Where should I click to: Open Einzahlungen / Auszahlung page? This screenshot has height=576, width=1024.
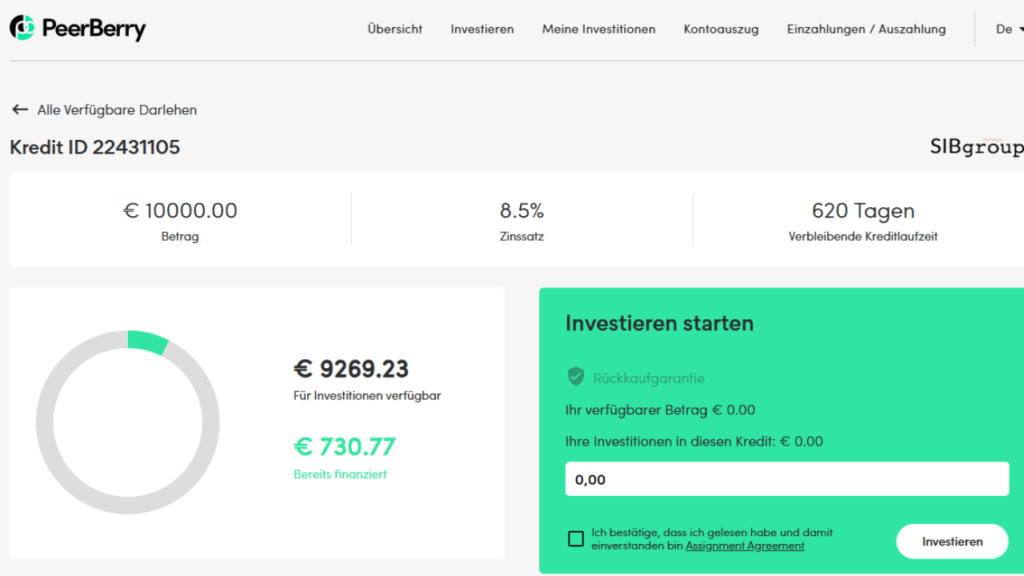(x=866, y=29)
